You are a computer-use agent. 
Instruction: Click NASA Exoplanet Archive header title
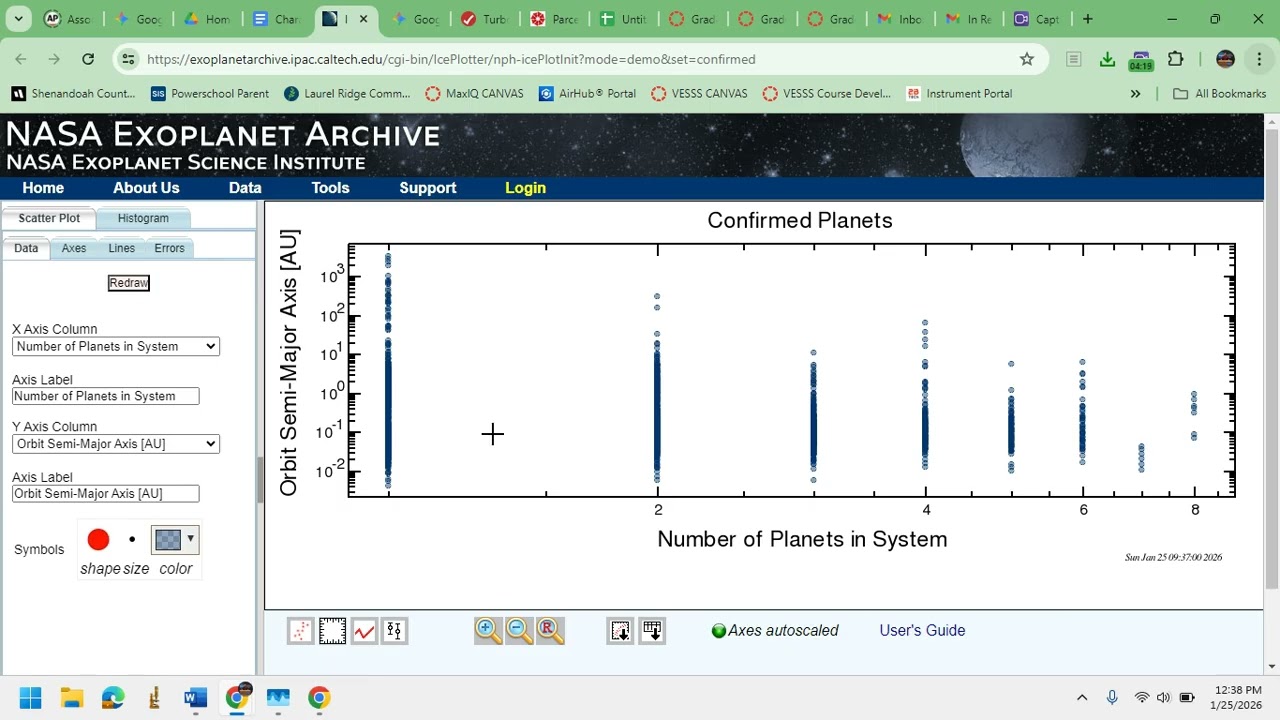click(x=223, y=135)
